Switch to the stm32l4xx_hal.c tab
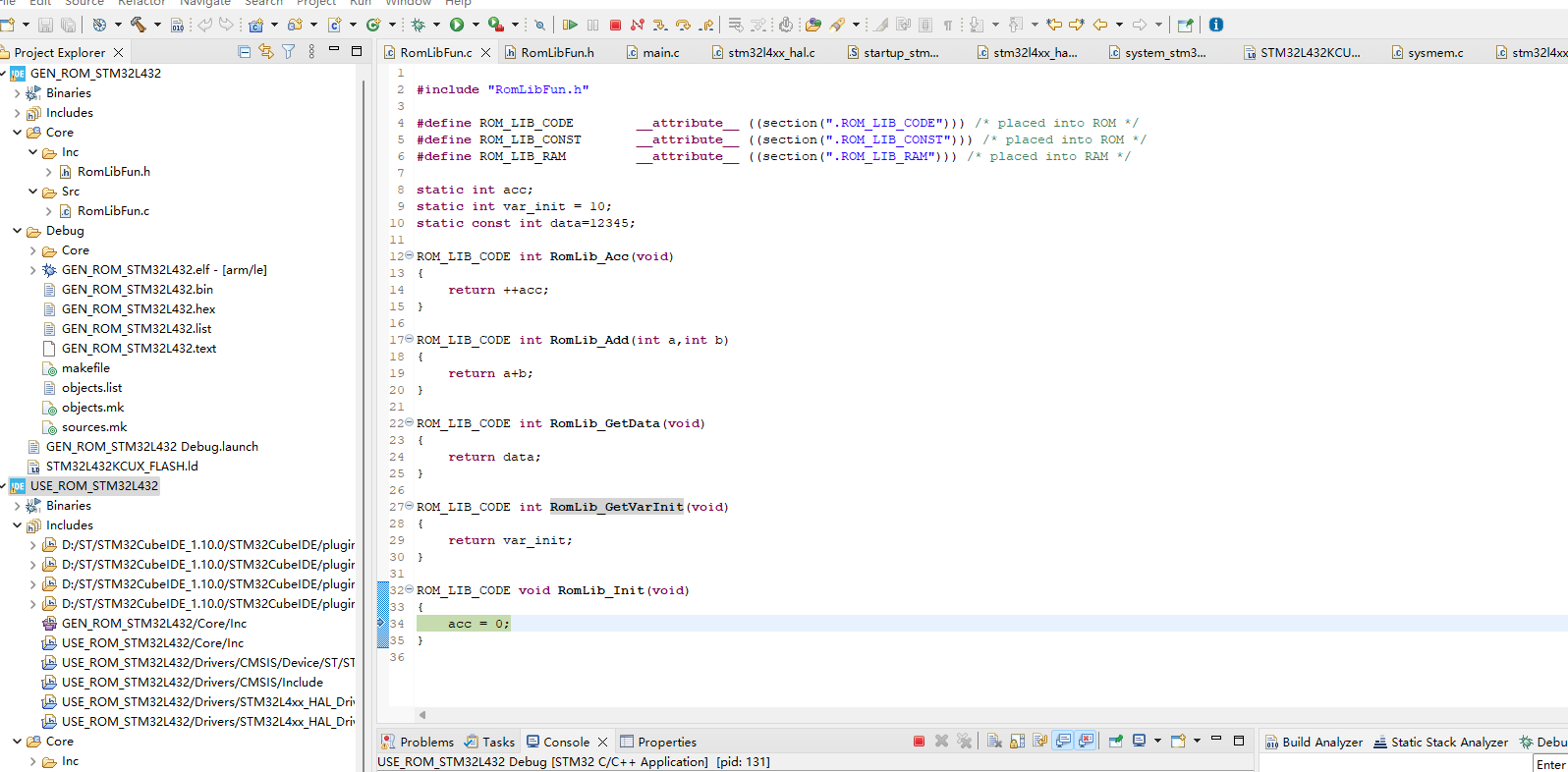 click(762, 53)
